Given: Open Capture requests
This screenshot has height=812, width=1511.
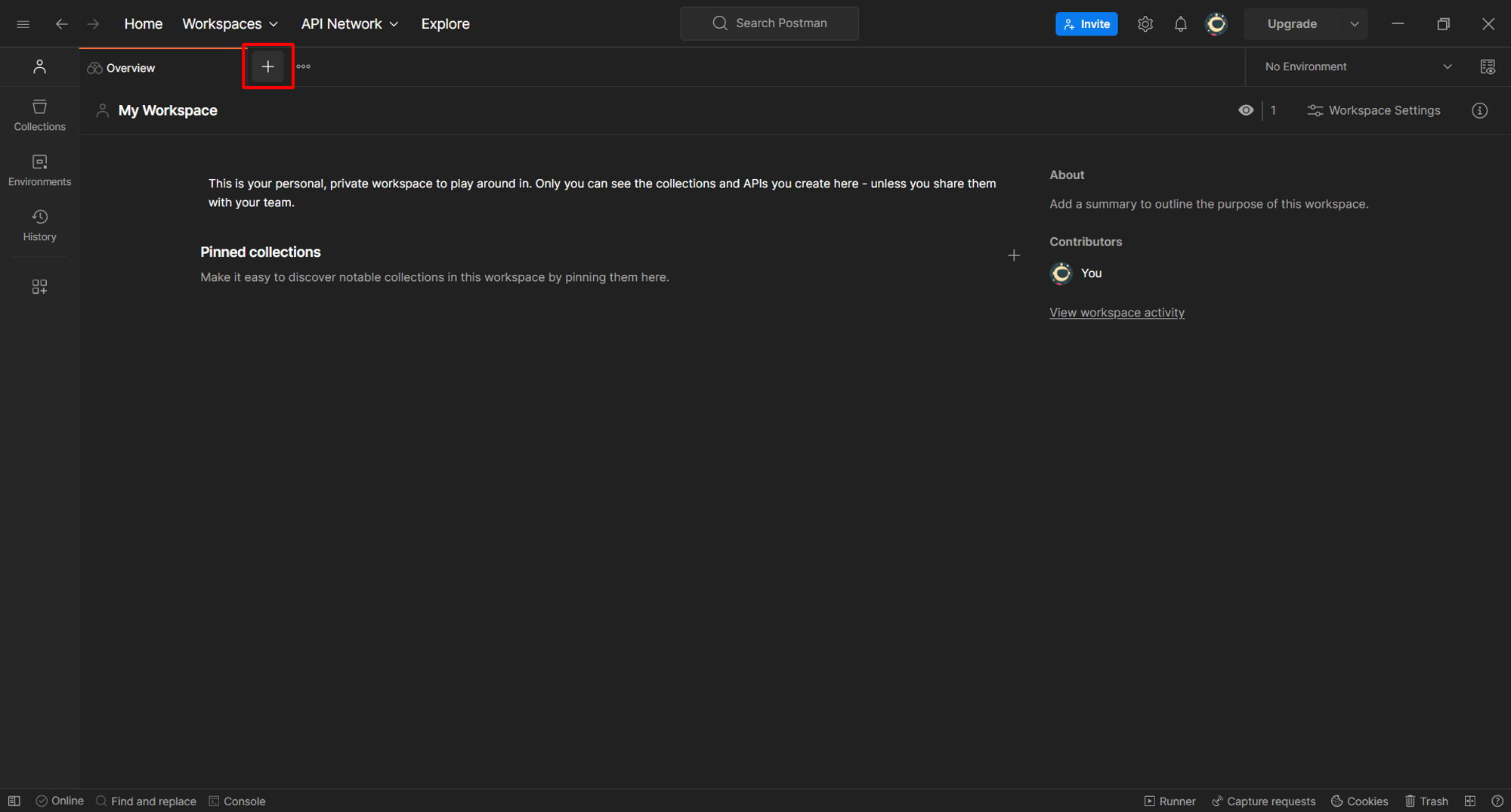Looking at the screenshot, I should (x=1263, y=801).
